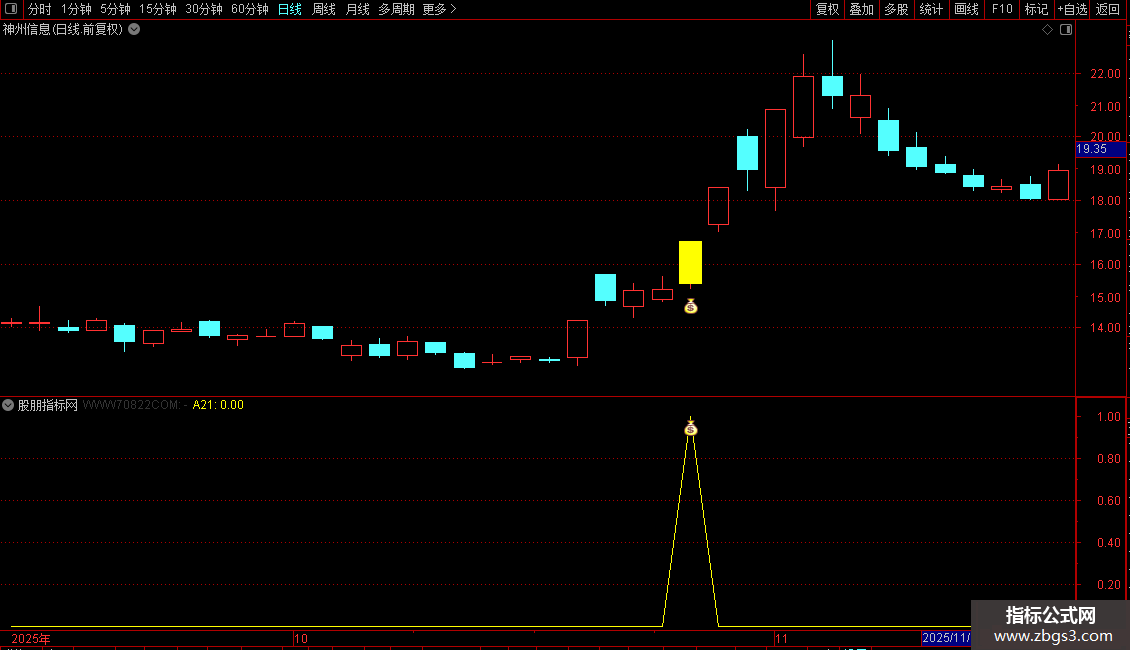Select the 1分钟 period
Image resolution: width=1130 pixels, height=650 pixels.
(x=76, y=9)
